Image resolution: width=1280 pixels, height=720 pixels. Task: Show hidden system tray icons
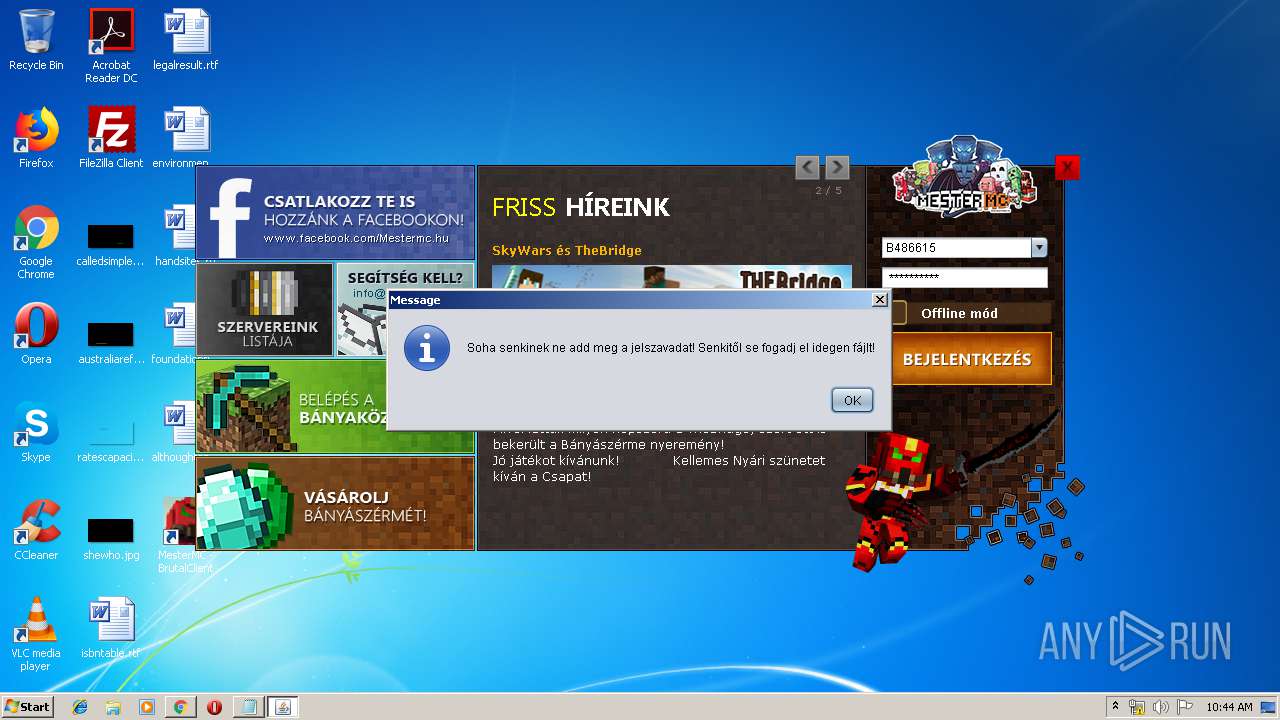pyautogui.click(x=1115, y=707)
